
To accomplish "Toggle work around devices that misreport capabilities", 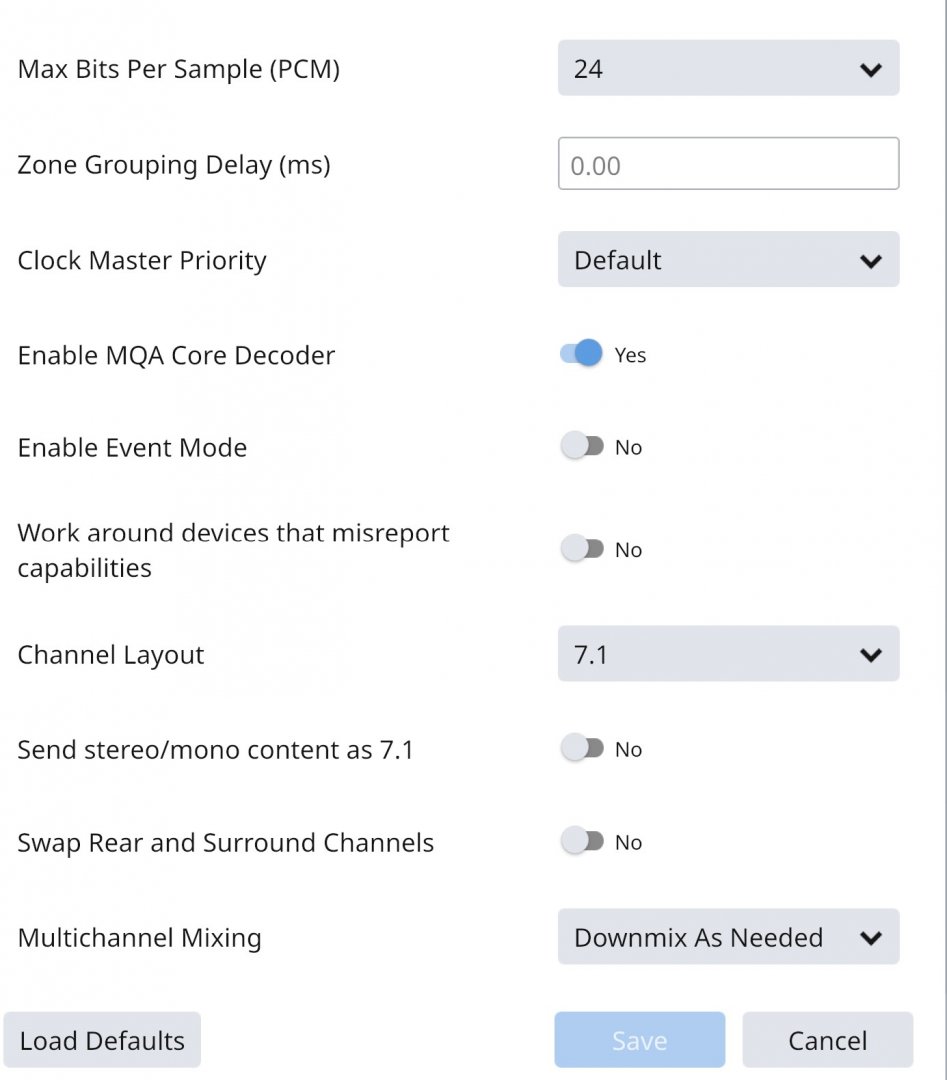I will 582,549.
